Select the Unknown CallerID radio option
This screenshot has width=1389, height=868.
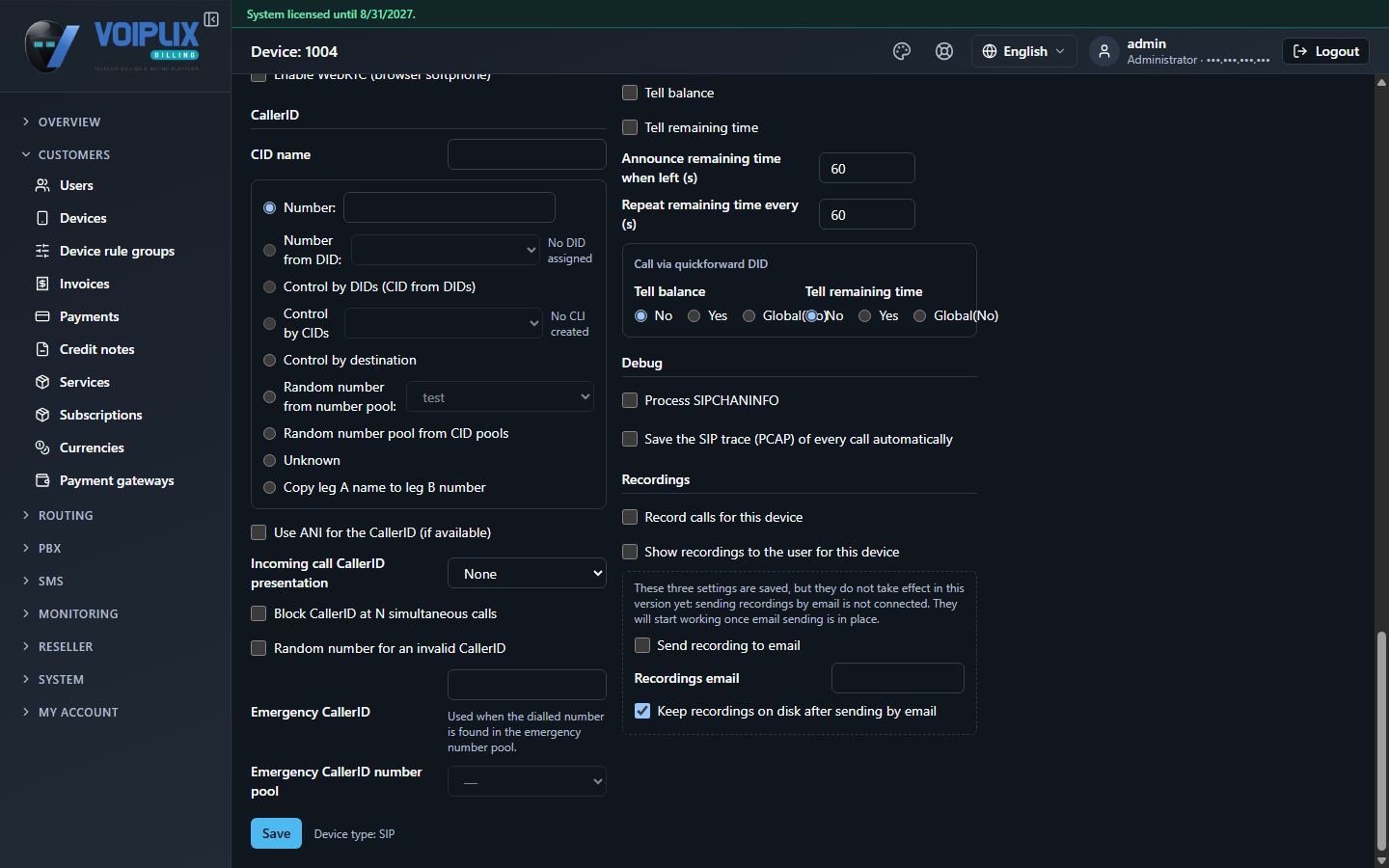270,460
